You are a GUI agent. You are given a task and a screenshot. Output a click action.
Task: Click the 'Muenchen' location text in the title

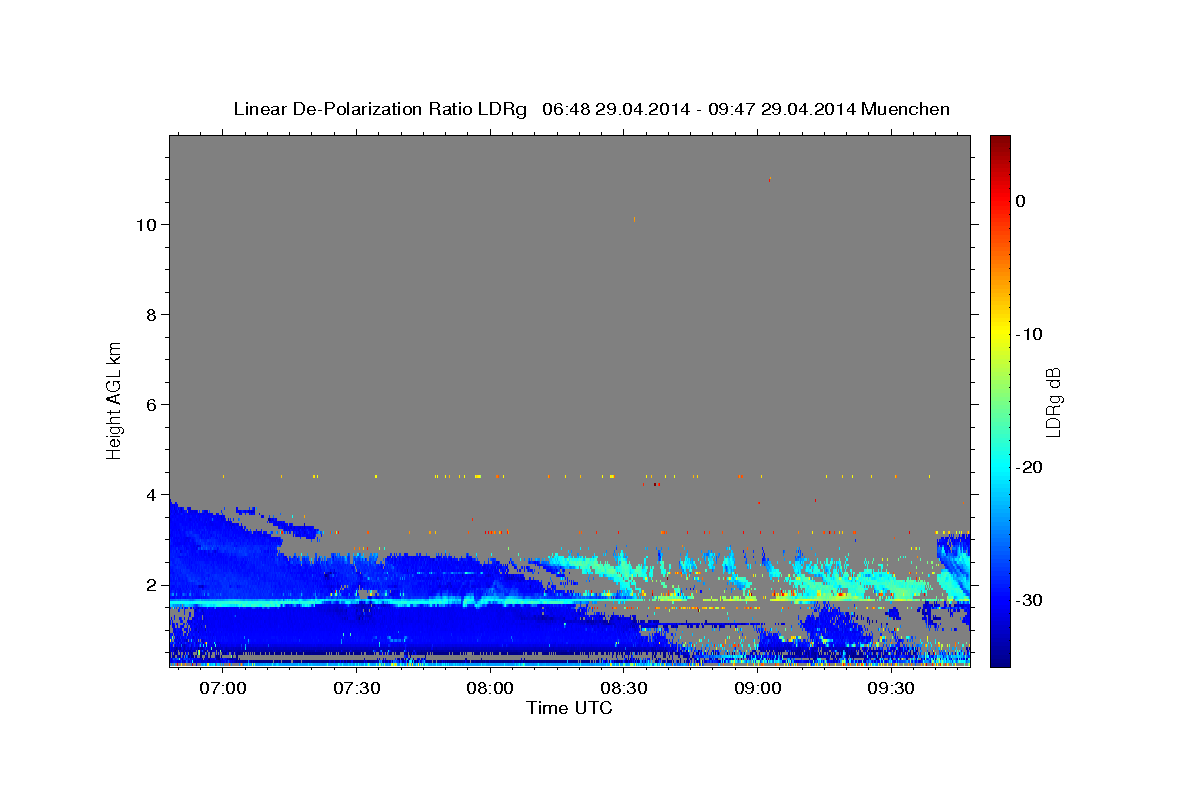(908, 109)
